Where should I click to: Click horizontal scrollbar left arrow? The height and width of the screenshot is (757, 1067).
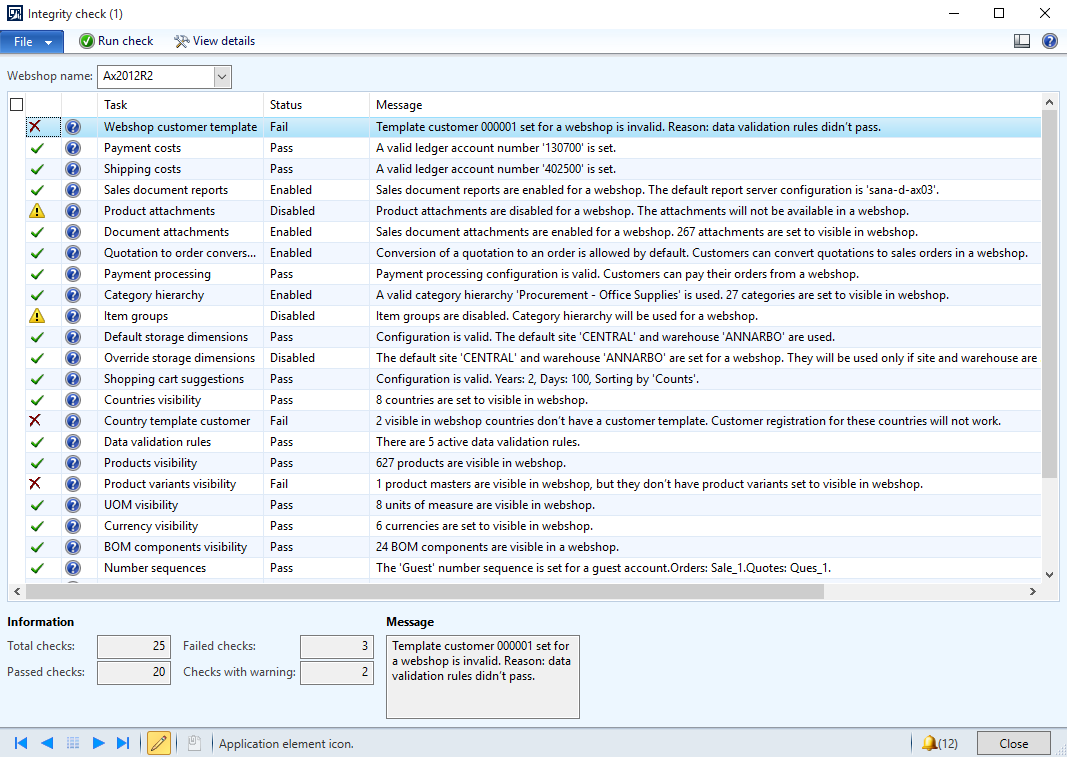click(x=17, y=592)
